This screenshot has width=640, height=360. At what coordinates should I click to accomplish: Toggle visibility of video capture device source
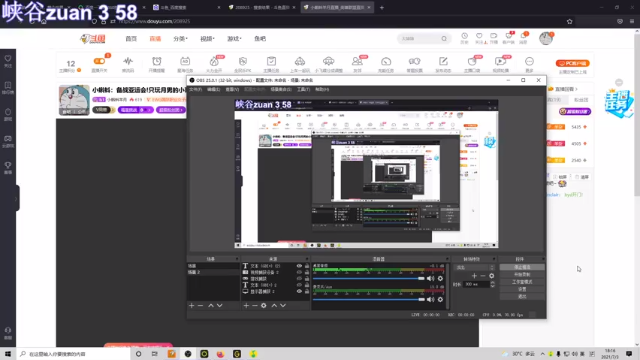point(299,272)
